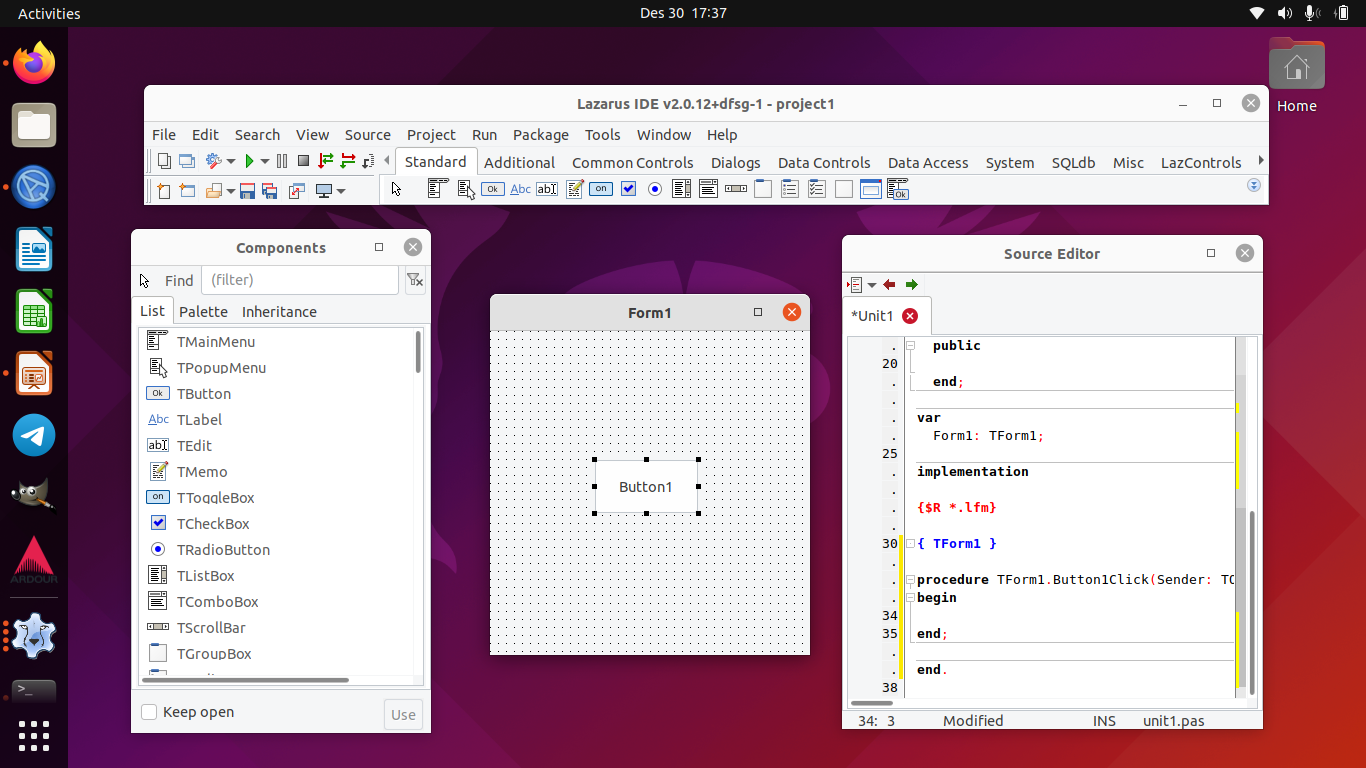Jump forward in Source Editor history

point(911,285)
